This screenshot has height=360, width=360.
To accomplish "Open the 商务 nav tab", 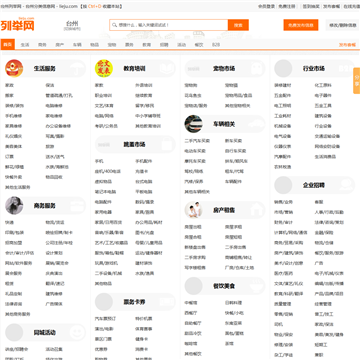I will tap(42, 45).
